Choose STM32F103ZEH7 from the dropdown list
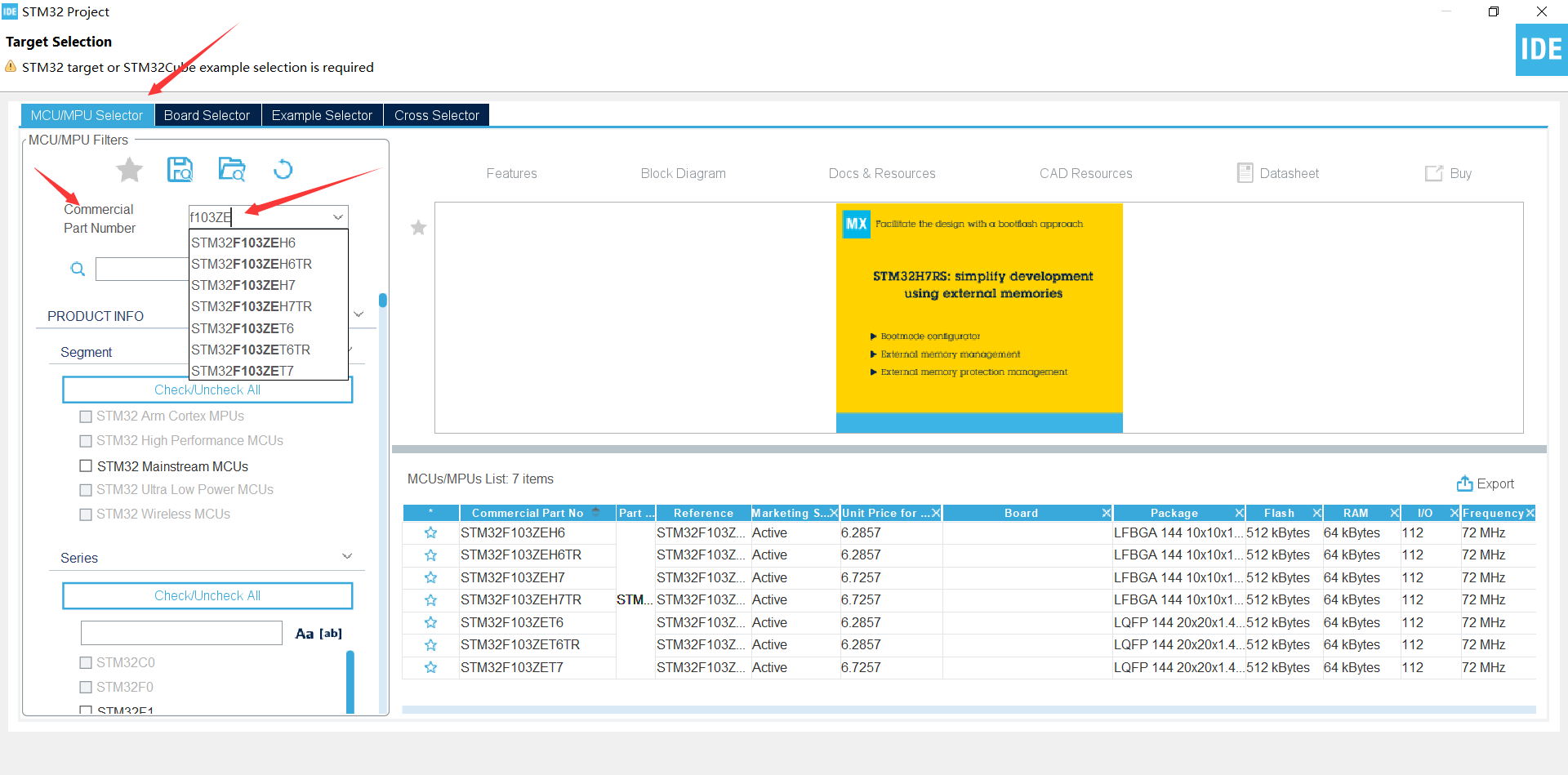The width and height of the screenshot is (1568, 775). click(269, 285)
